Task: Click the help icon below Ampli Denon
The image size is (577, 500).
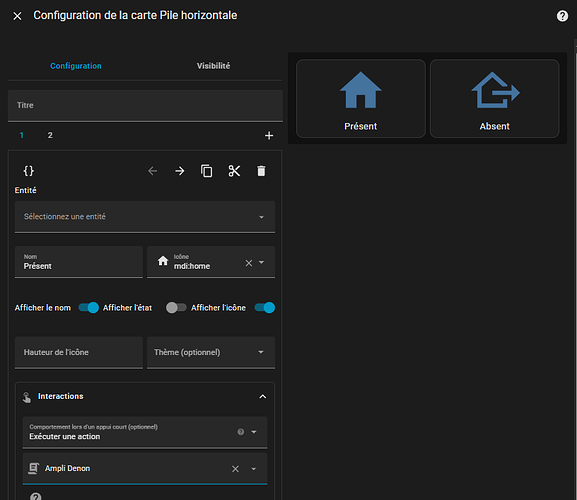Action: [x=36, y=496]
